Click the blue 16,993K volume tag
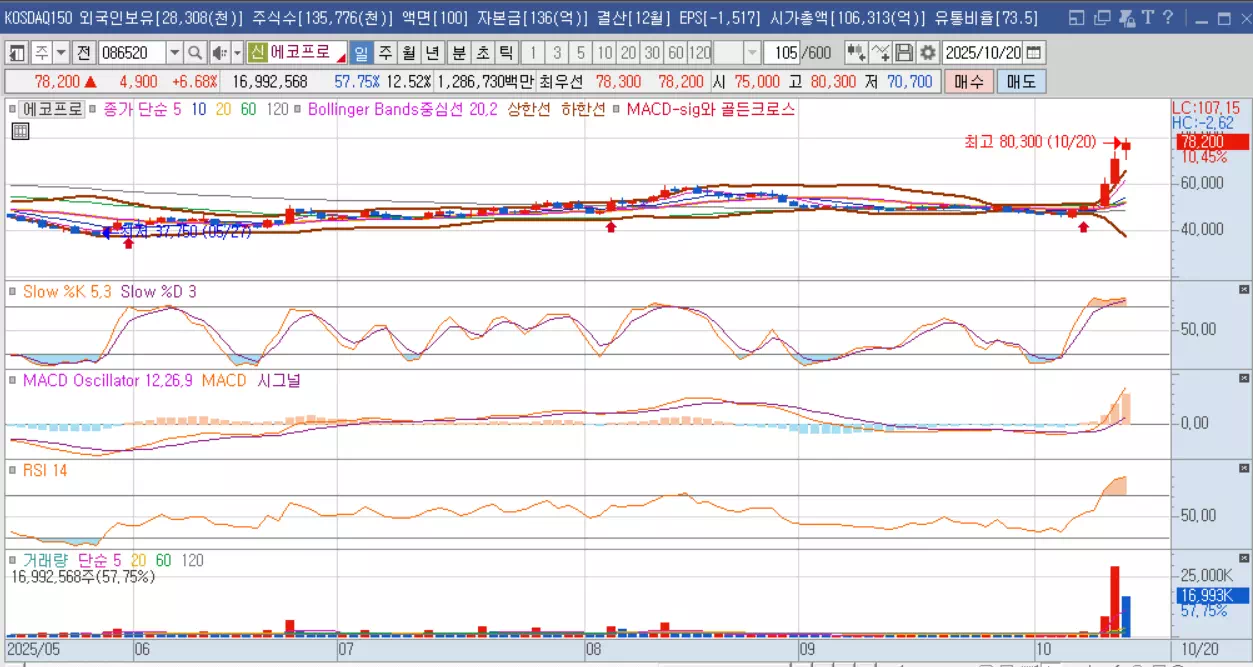Screen dimensions: 1253x667 click(1211, 596)
